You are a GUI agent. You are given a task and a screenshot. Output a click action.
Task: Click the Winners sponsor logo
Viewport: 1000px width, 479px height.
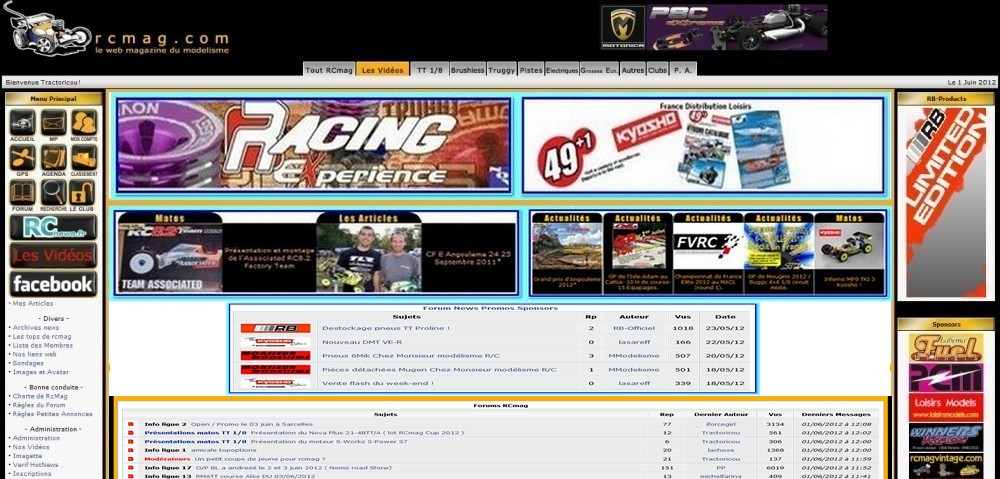(x=946, y=438)
